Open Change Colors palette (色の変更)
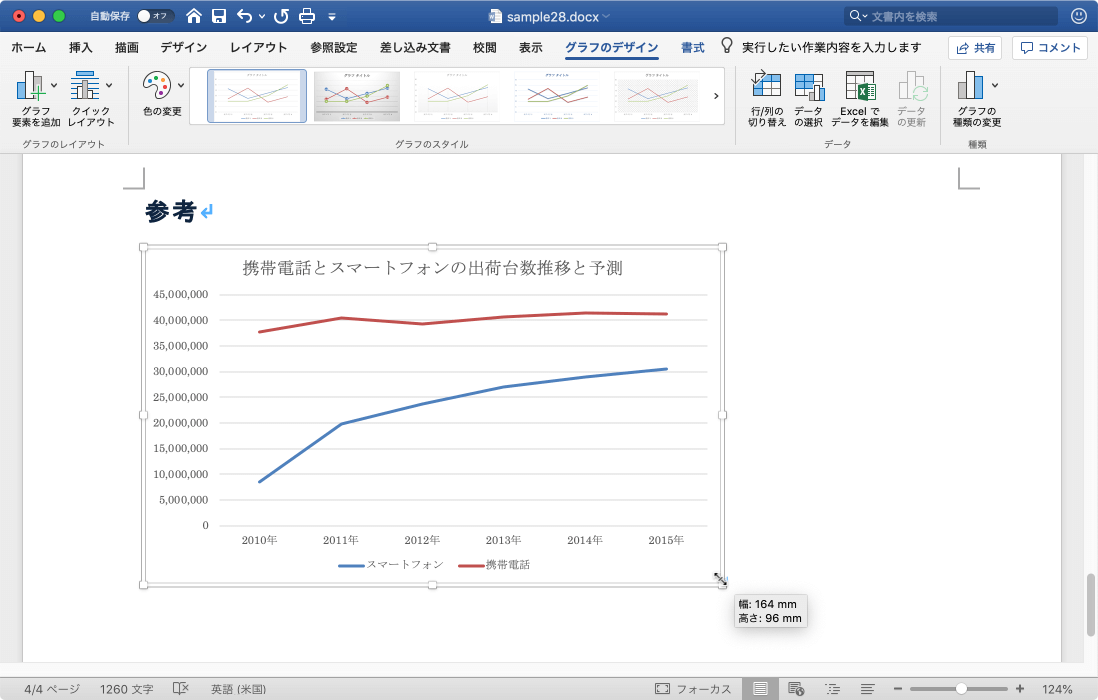 coord(162,94)
